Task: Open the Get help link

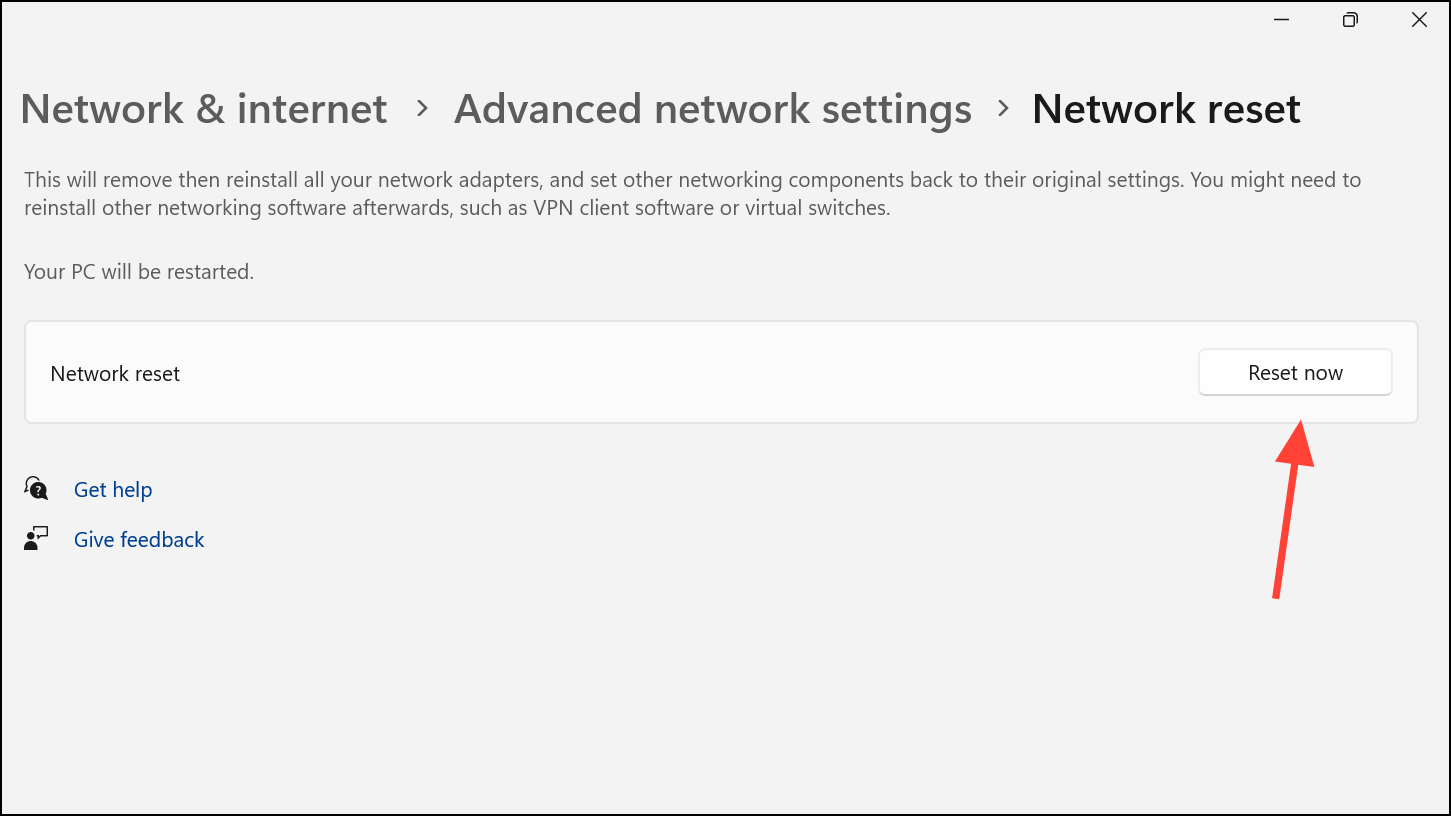Action: pos(113,490)
